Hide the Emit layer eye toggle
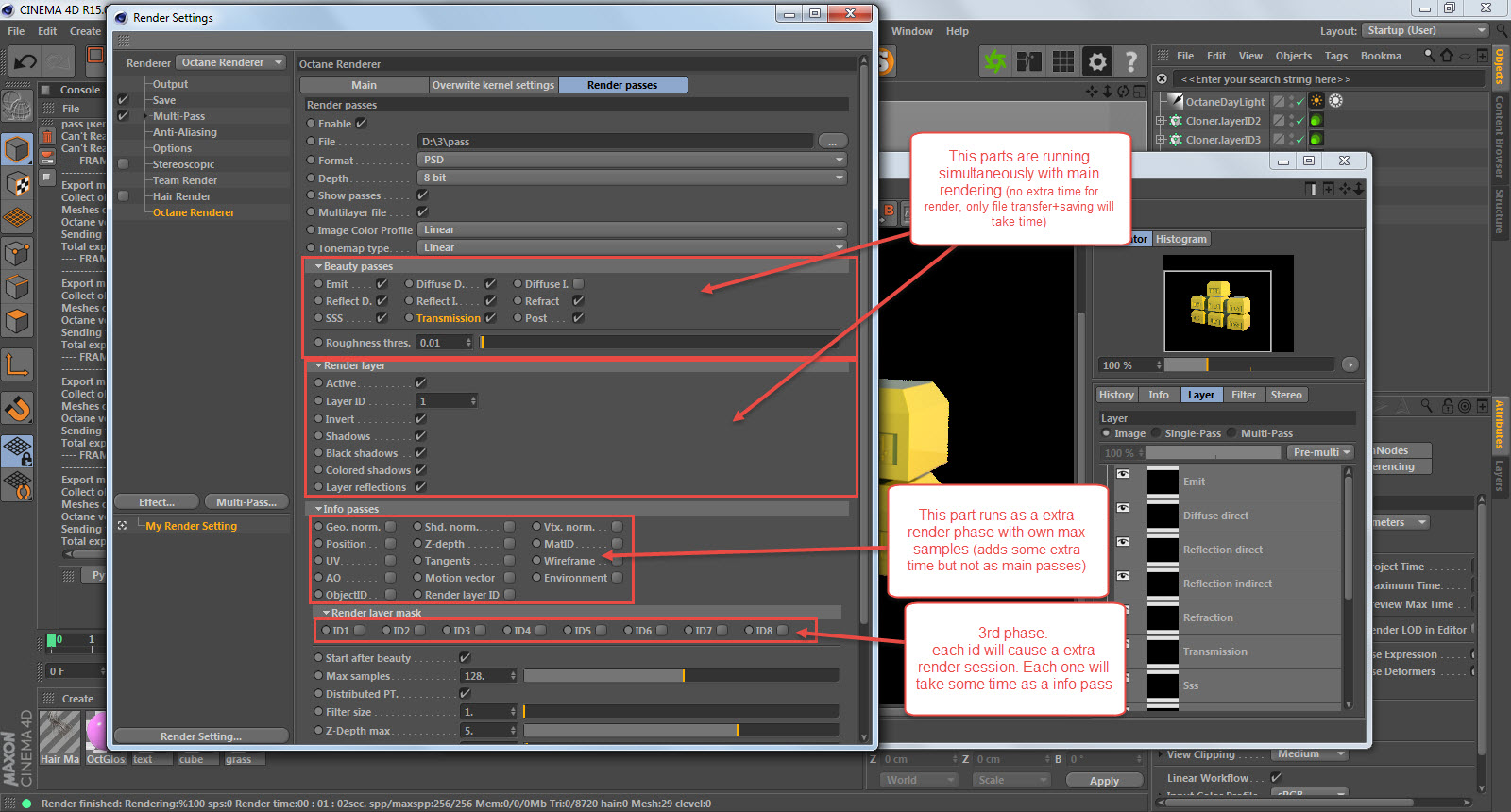The image size is (1511, 812). click(1123, 474)
